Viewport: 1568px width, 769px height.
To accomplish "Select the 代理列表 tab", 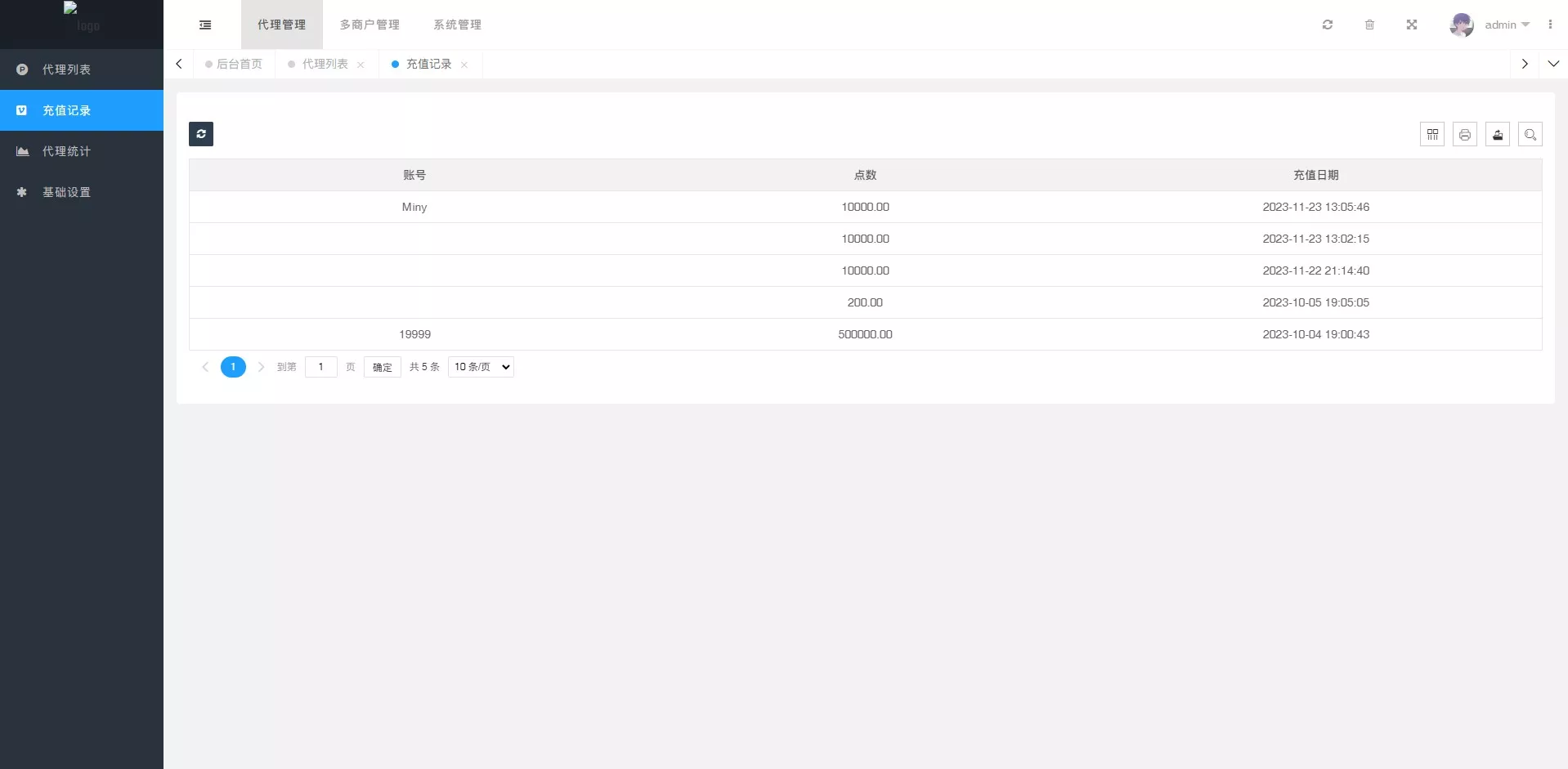I will point(325,64).
